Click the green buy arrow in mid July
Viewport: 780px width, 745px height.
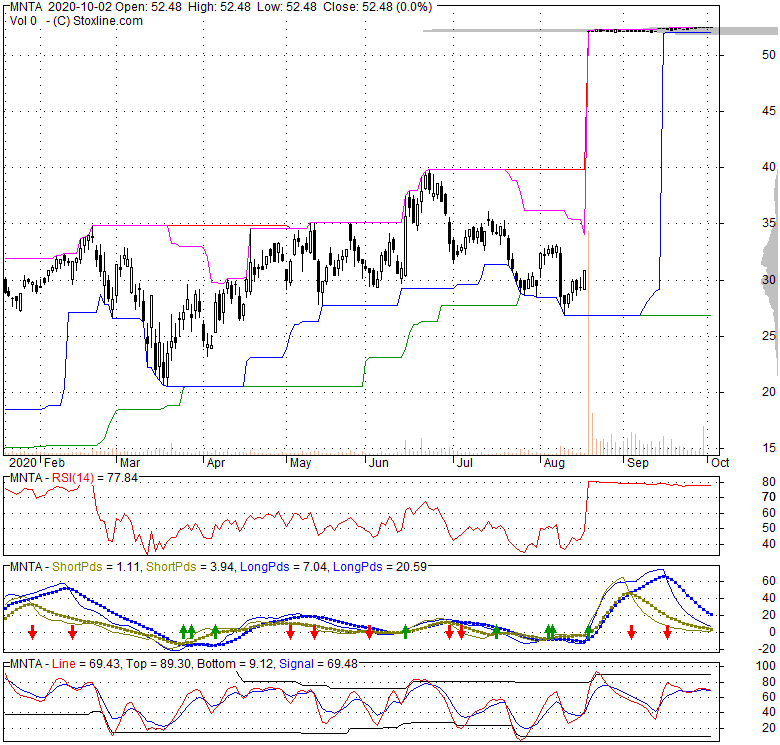pos(496,632)
